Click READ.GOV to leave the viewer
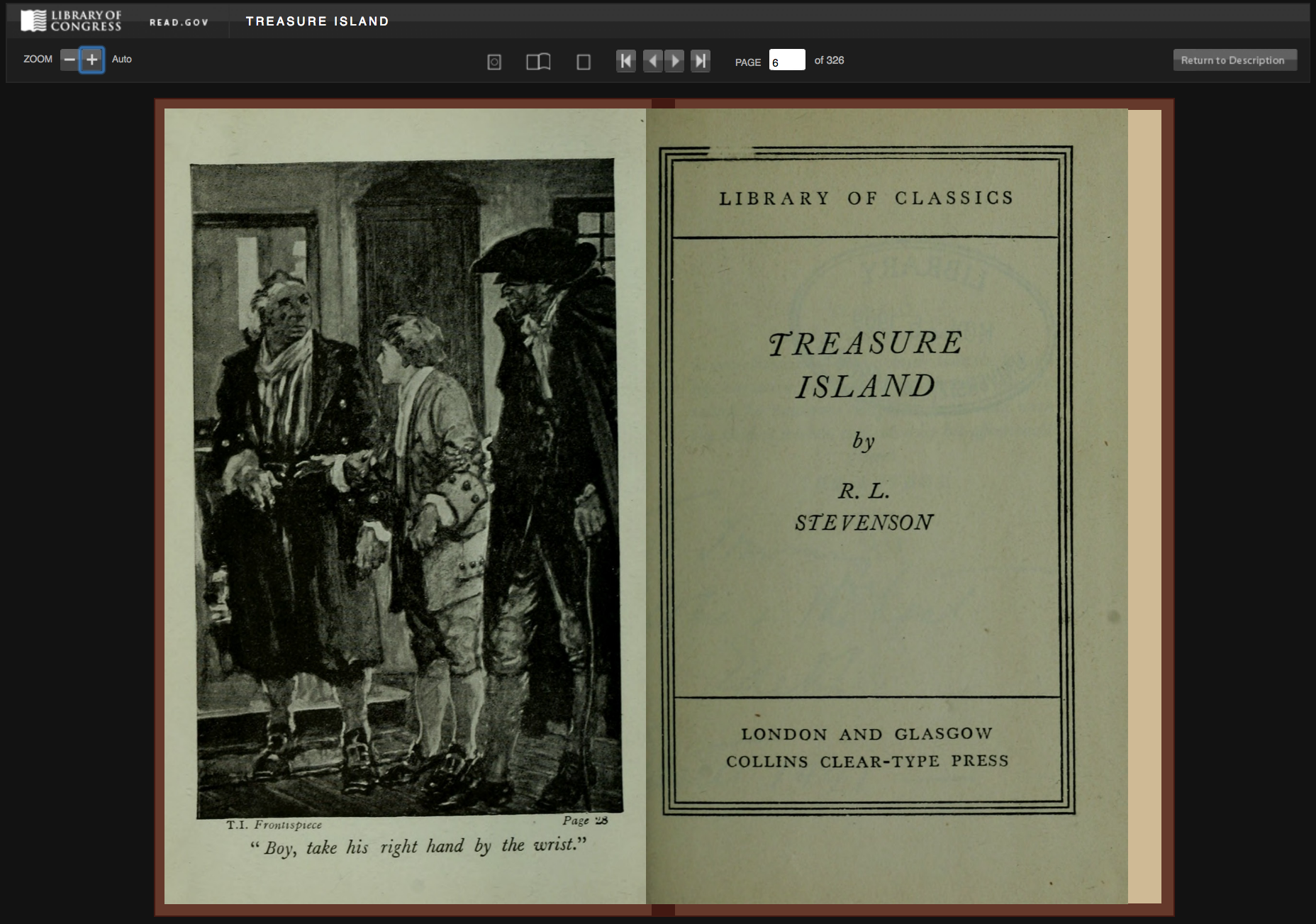 click(x=178, y=21)
